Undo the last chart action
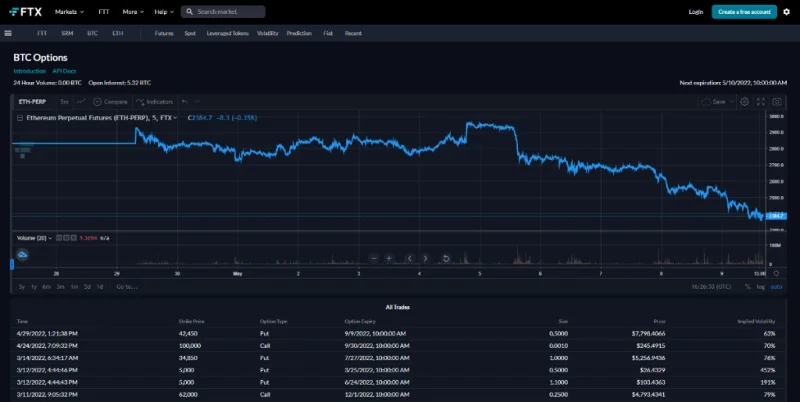The image size is (800, 402). pos(185,102)
